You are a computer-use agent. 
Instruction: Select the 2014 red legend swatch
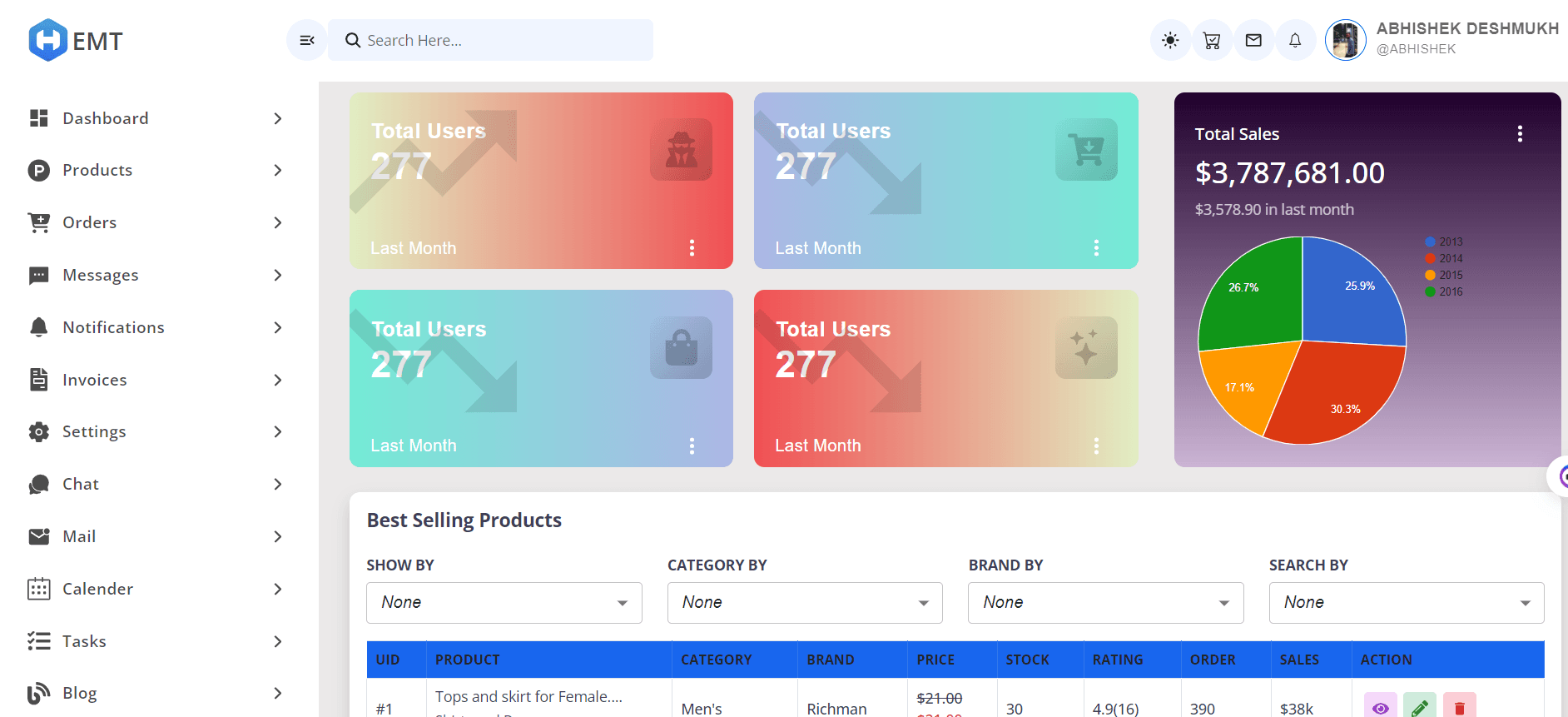tap(1431, 258)
